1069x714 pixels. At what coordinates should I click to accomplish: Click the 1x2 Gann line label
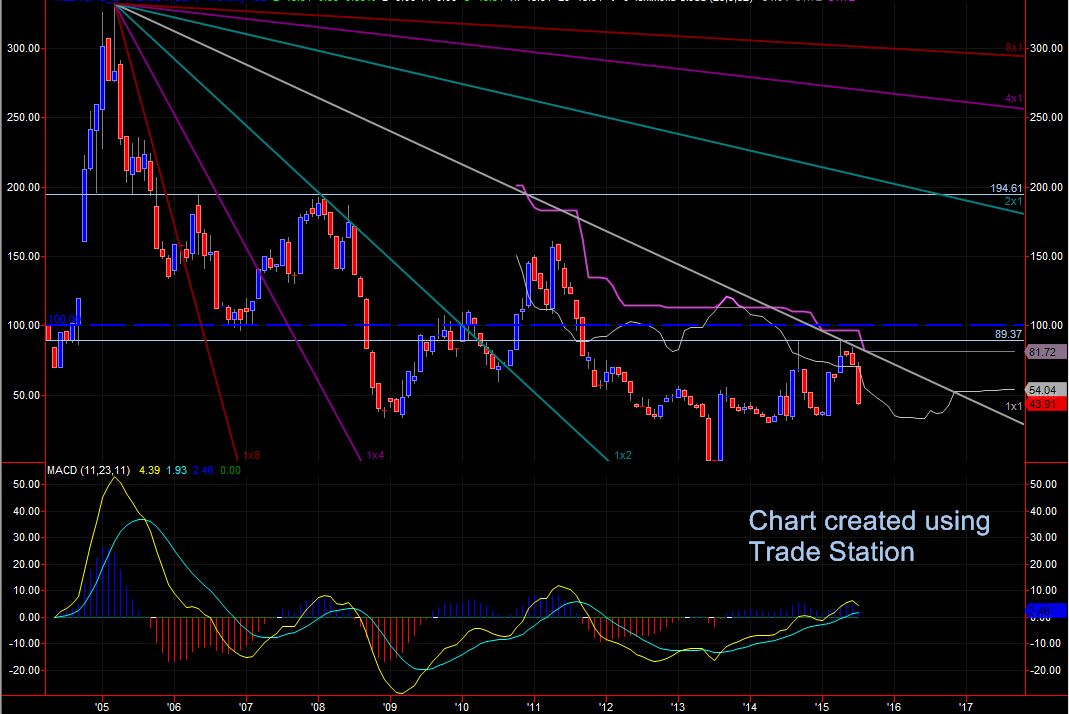point(624,455)
